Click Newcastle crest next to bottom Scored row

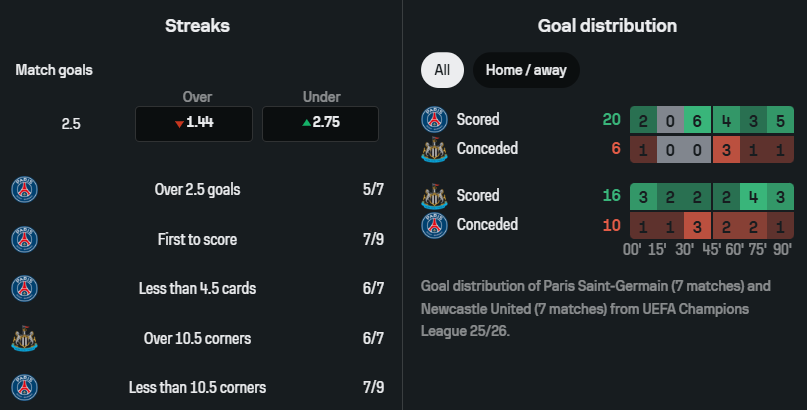coord(434,196)
